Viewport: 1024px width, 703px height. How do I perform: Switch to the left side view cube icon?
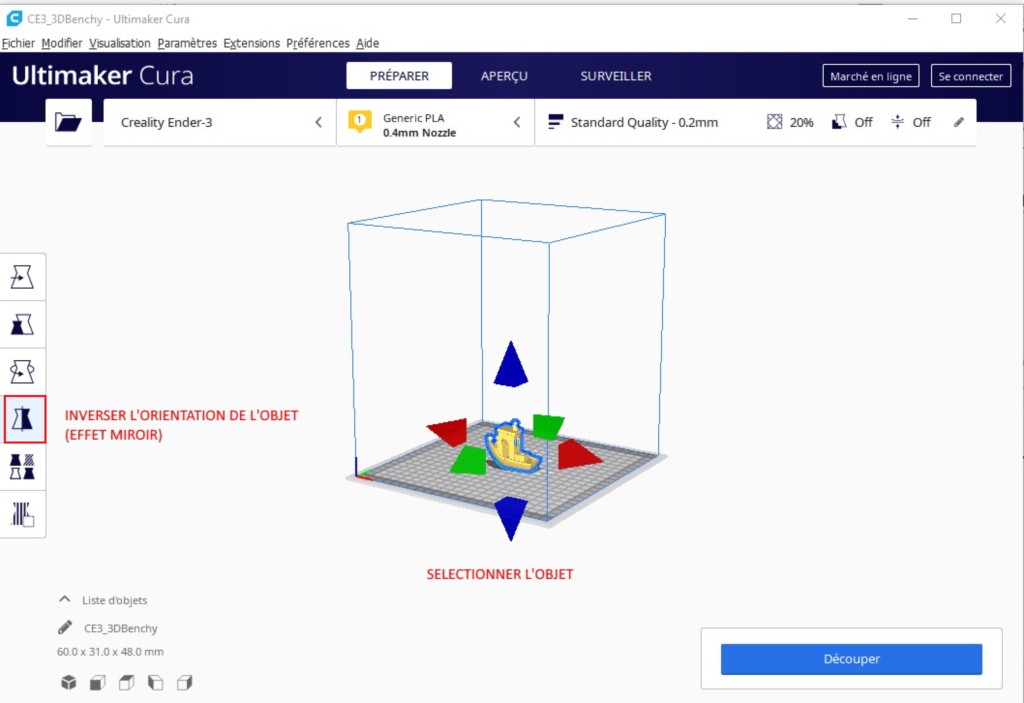coord(155,683)
